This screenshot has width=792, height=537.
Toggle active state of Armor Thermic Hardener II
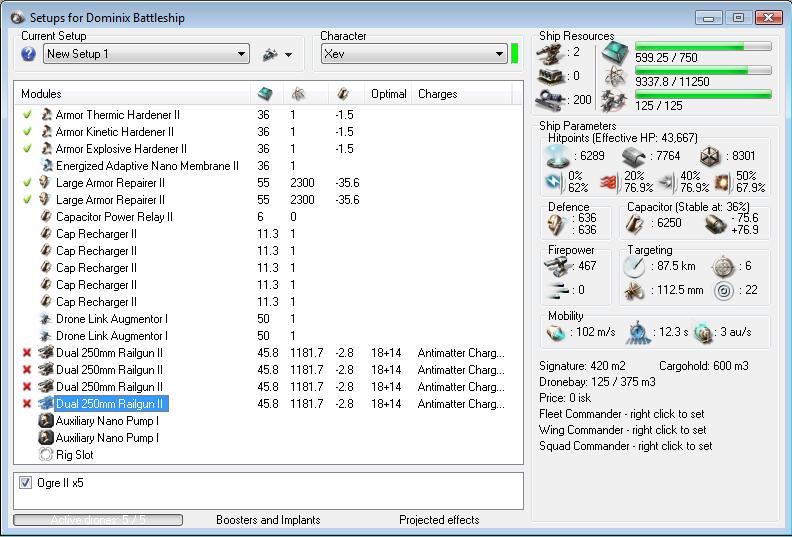[x=28, y=115]
